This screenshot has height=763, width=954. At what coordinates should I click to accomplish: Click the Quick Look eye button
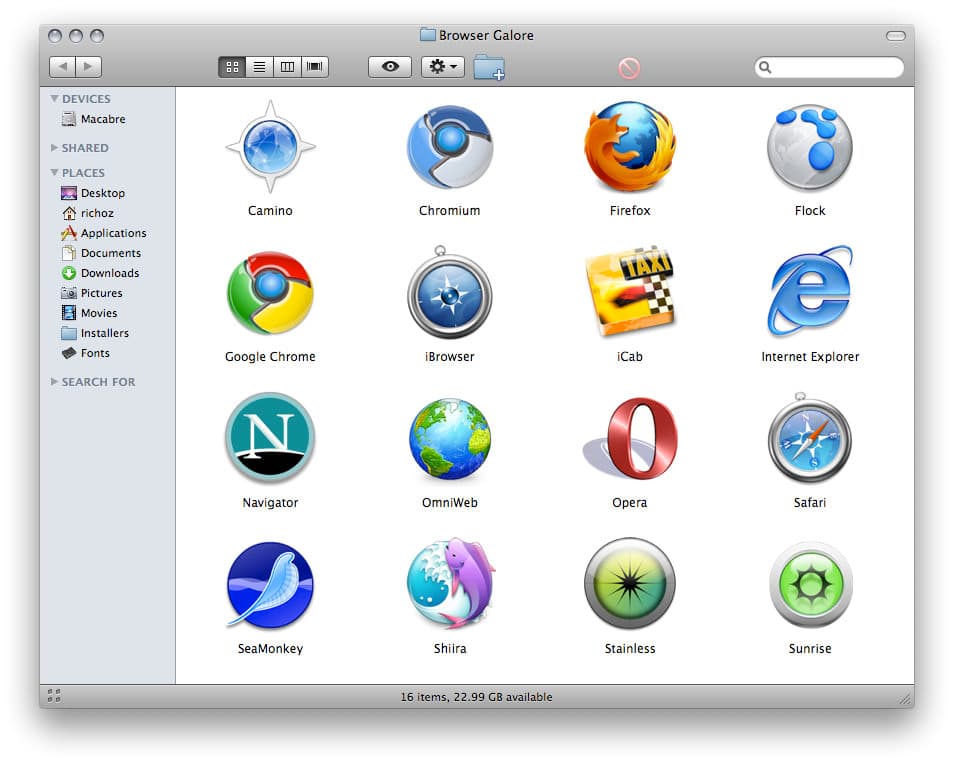coord(390,67)
